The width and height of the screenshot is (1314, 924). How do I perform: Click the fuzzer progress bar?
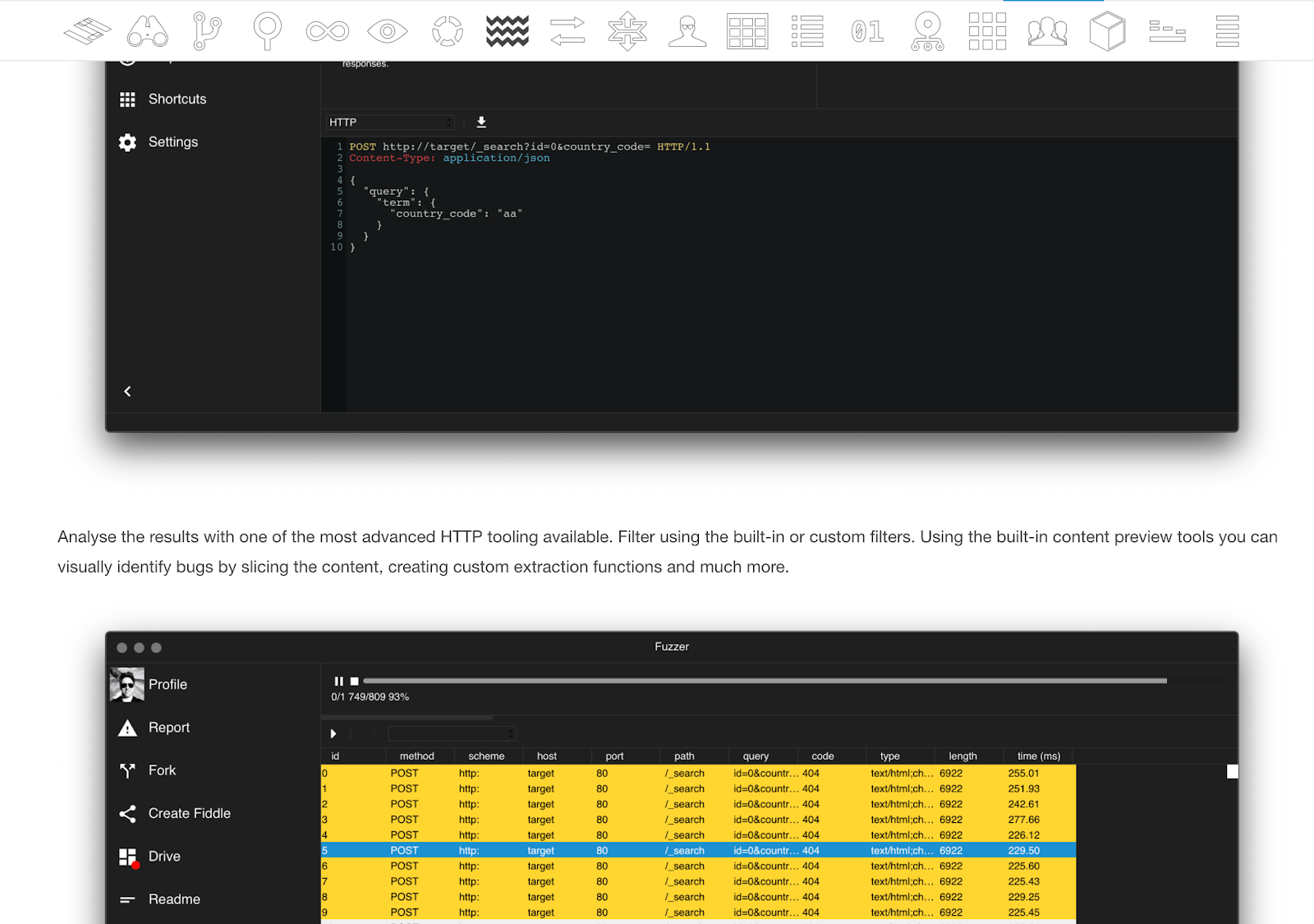tap(764, 681)
